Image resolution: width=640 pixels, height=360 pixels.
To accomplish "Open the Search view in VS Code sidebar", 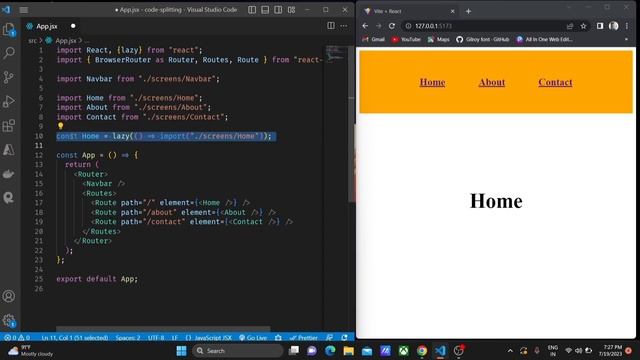I will 9,53.
